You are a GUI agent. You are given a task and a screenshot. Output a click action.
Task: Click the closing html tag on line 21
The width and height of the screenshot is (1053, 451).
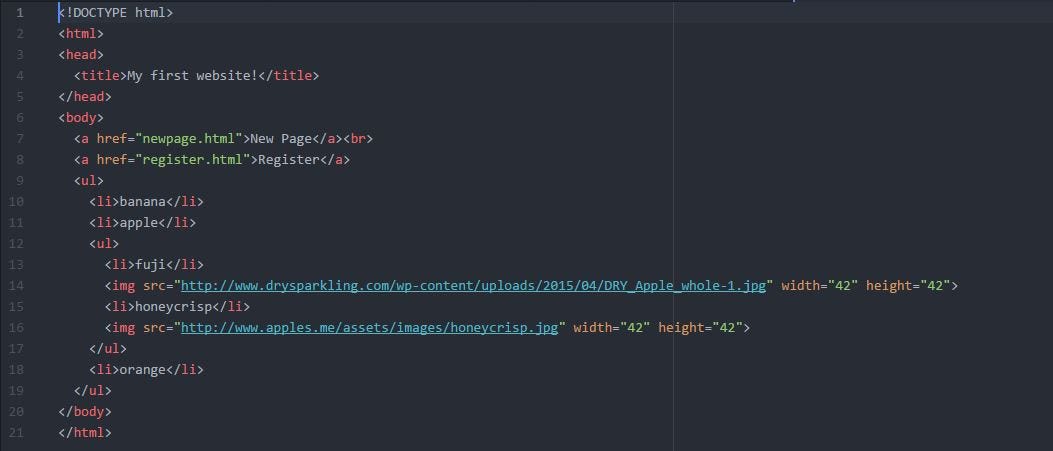(85, 432)
